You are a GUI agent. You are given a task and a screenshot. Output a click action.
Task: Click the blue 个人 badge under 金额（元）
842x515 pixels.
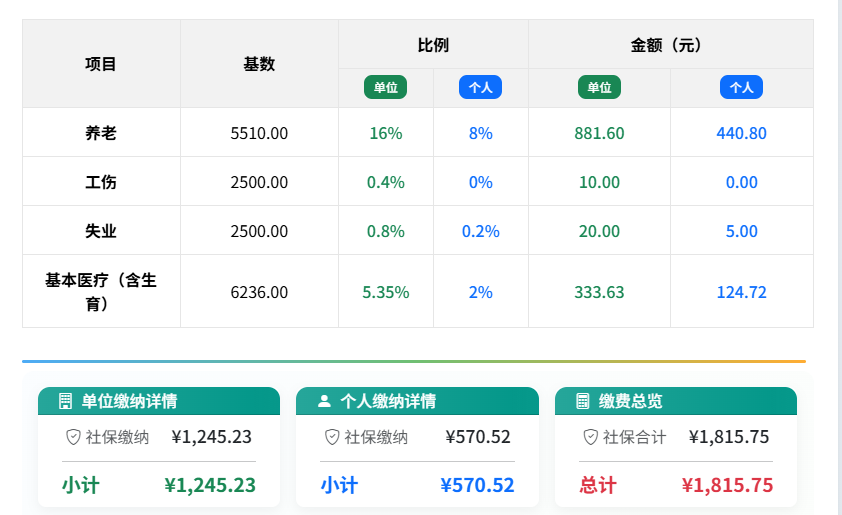(742, 87)
